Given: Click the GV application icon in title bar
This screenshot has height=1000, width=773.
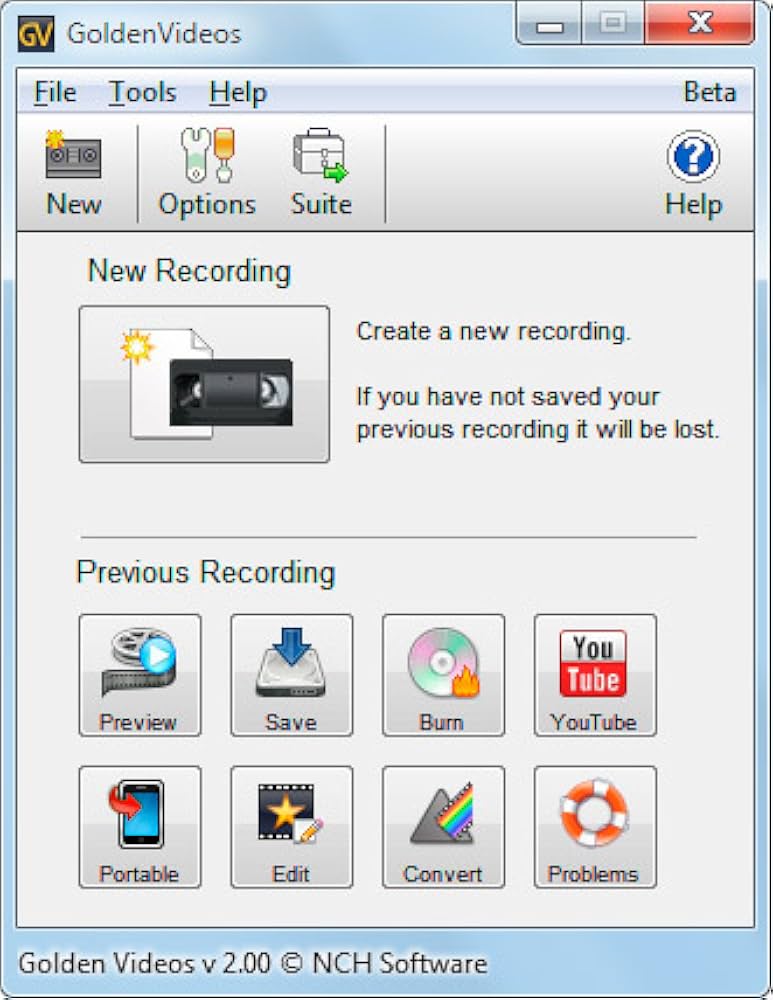Looking at the screenshot, I should pos(35,34).
